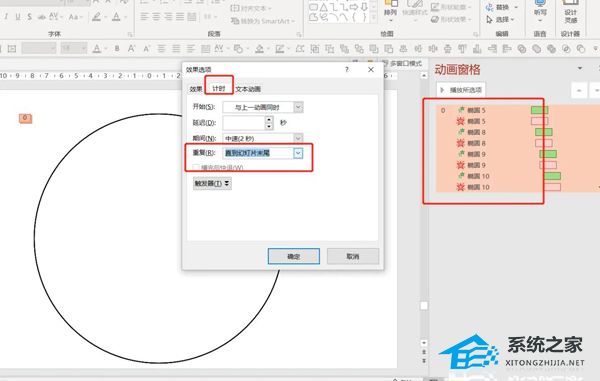The width and height of the screenshot is (600, 381).
Task: Select the 椭圆 10 emphasis animation row
Action: point(518,187)
